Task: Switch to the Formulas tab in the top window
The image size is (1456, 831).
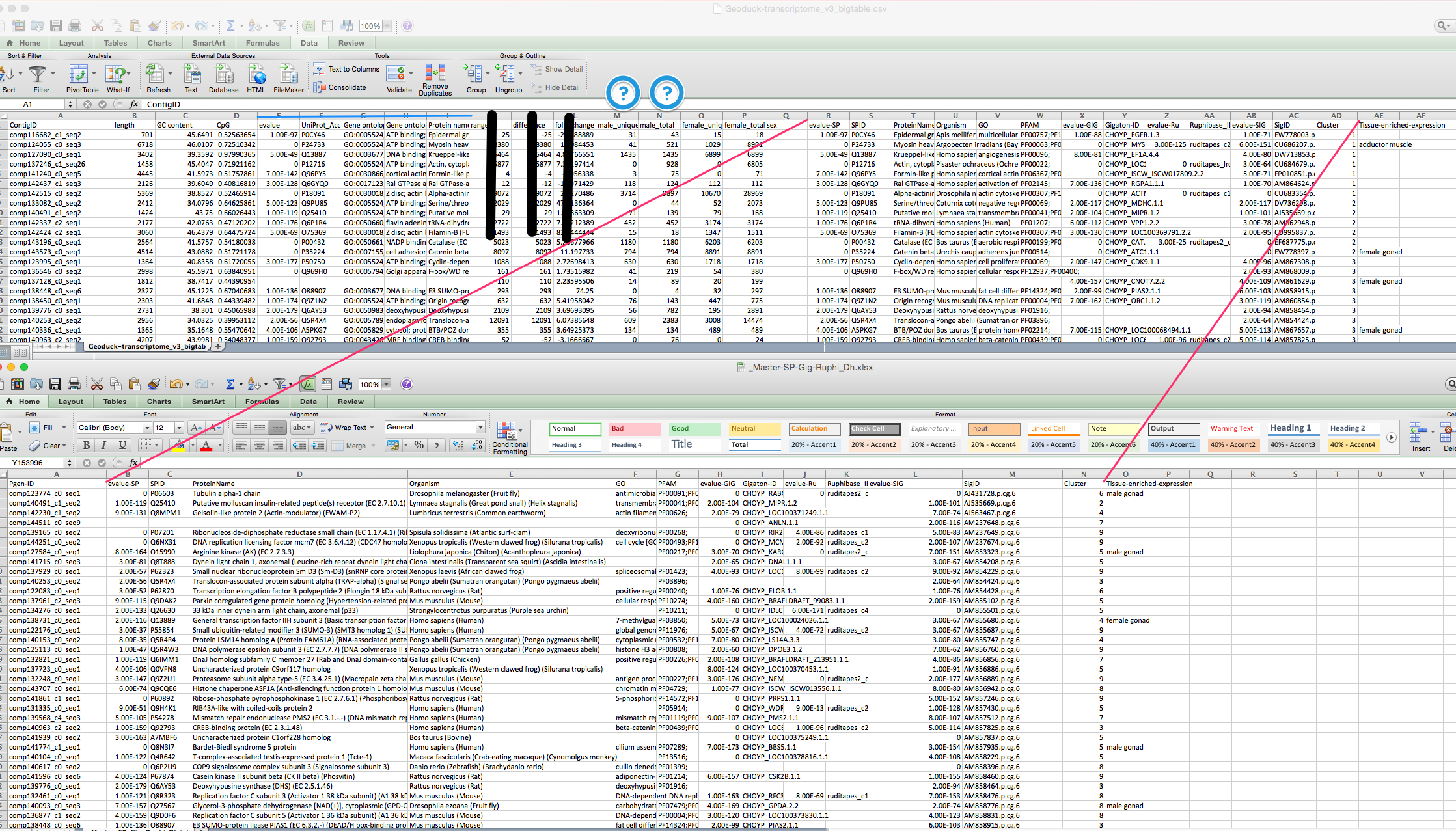Action: (x=263, y=43)
